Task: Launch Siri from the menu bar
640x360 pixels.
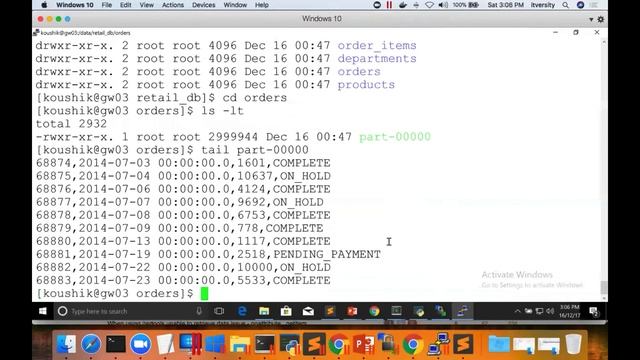Action: pos(580,5)
